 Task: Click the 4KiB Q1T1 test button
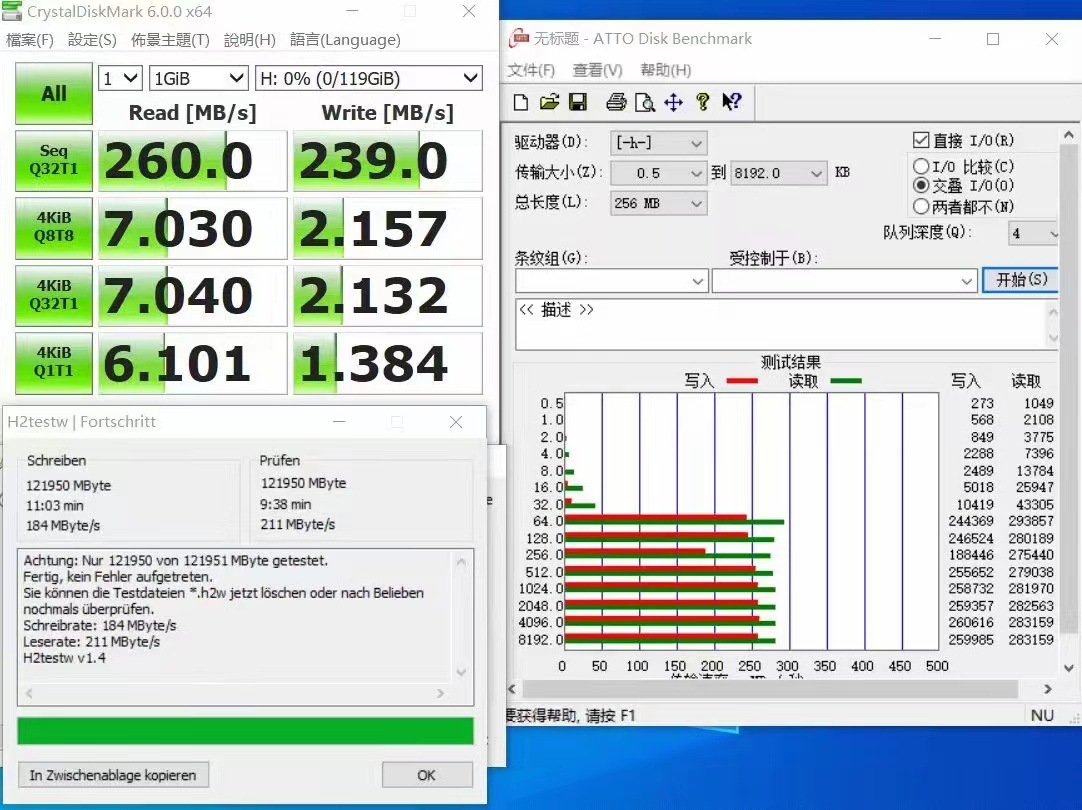coord(54,363)
